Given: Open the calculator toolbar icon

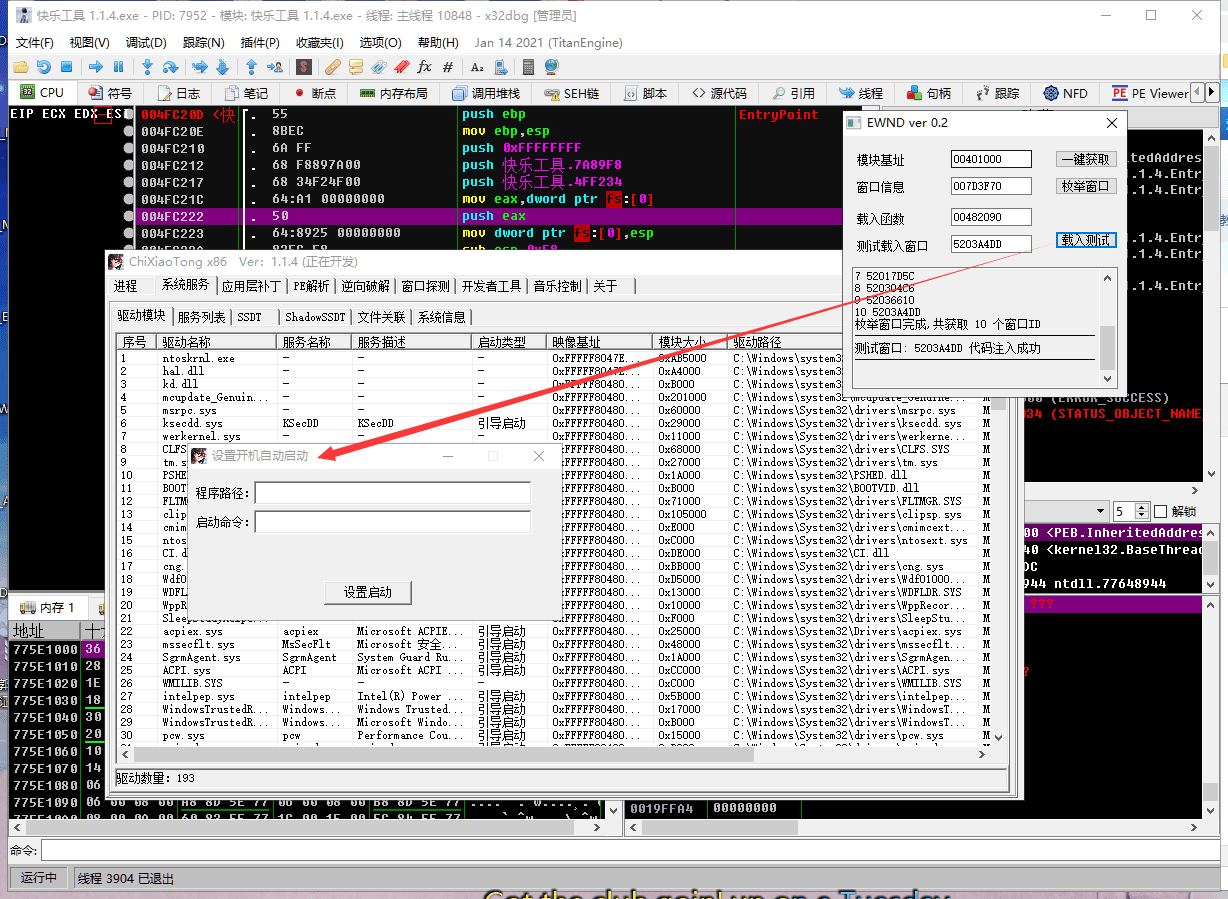Looking at the screenshot, I should point(529,67).
